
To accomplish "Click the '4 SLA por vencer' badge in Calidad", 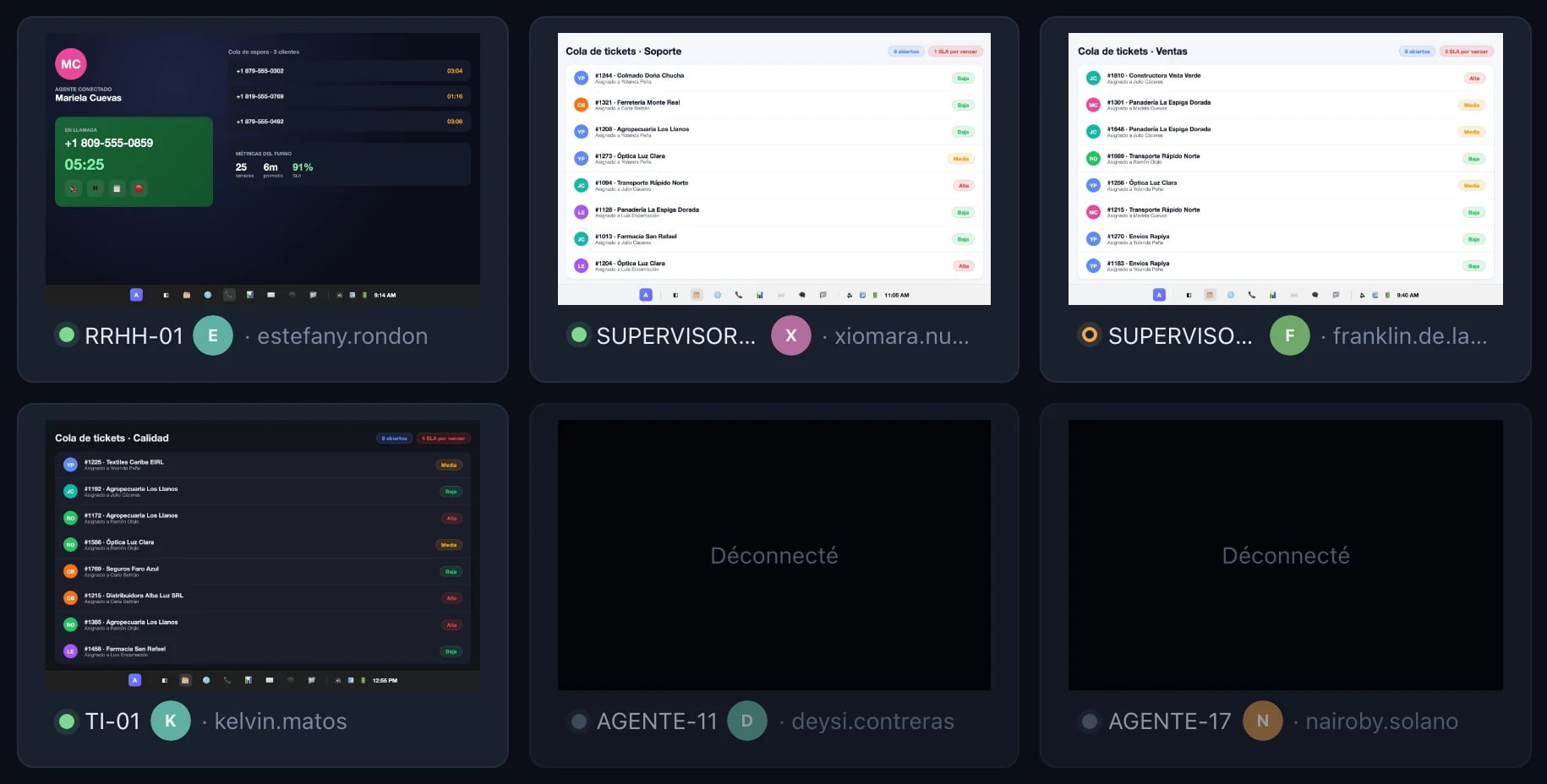I will pyautogui.click(x=444, y=438).
